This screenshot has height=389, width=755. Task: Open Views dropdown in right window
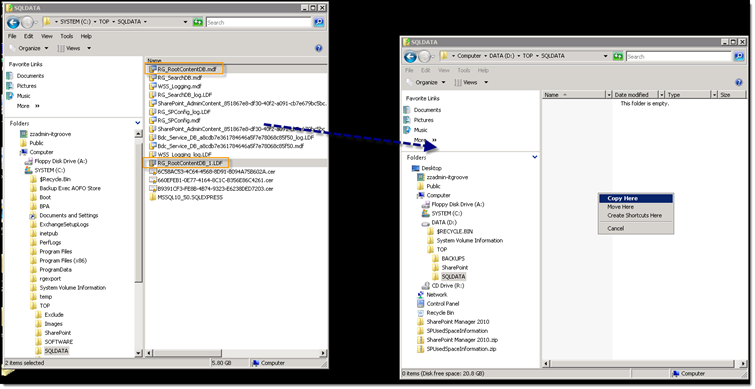click(471, 82)
